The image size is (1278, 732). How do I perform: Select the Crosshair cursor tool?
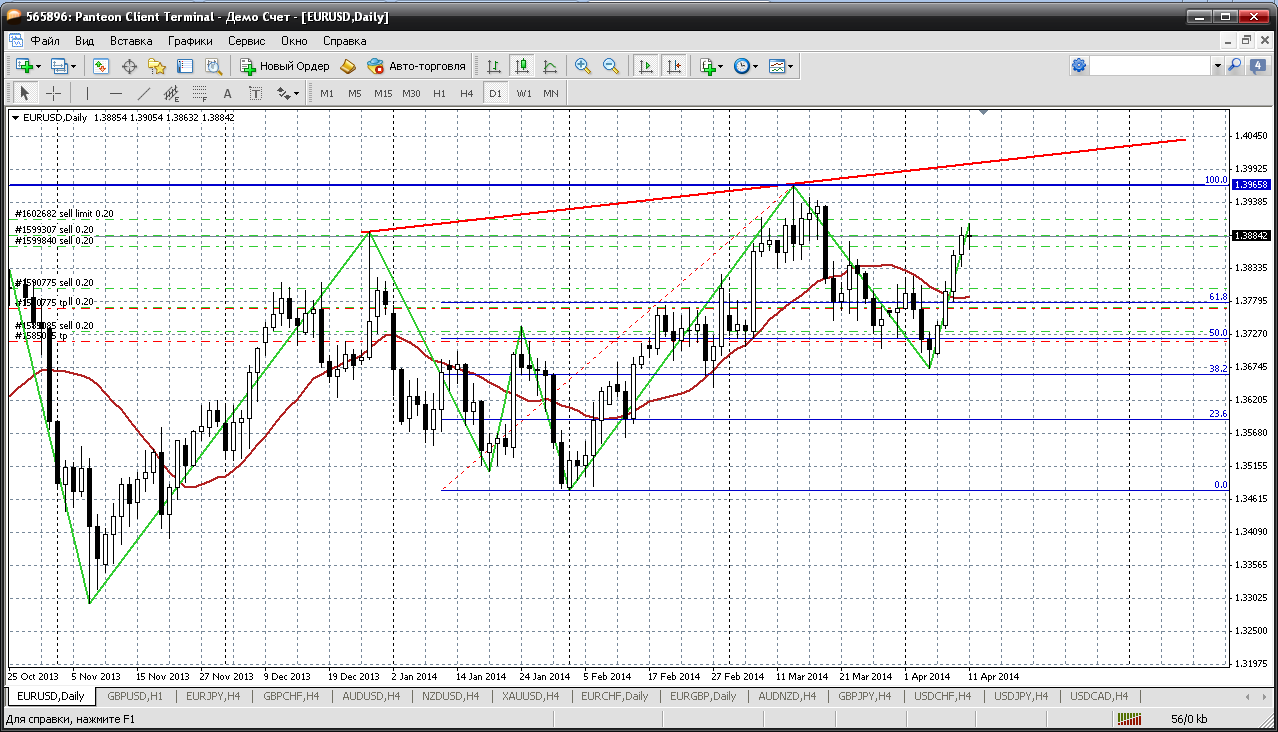53,93
